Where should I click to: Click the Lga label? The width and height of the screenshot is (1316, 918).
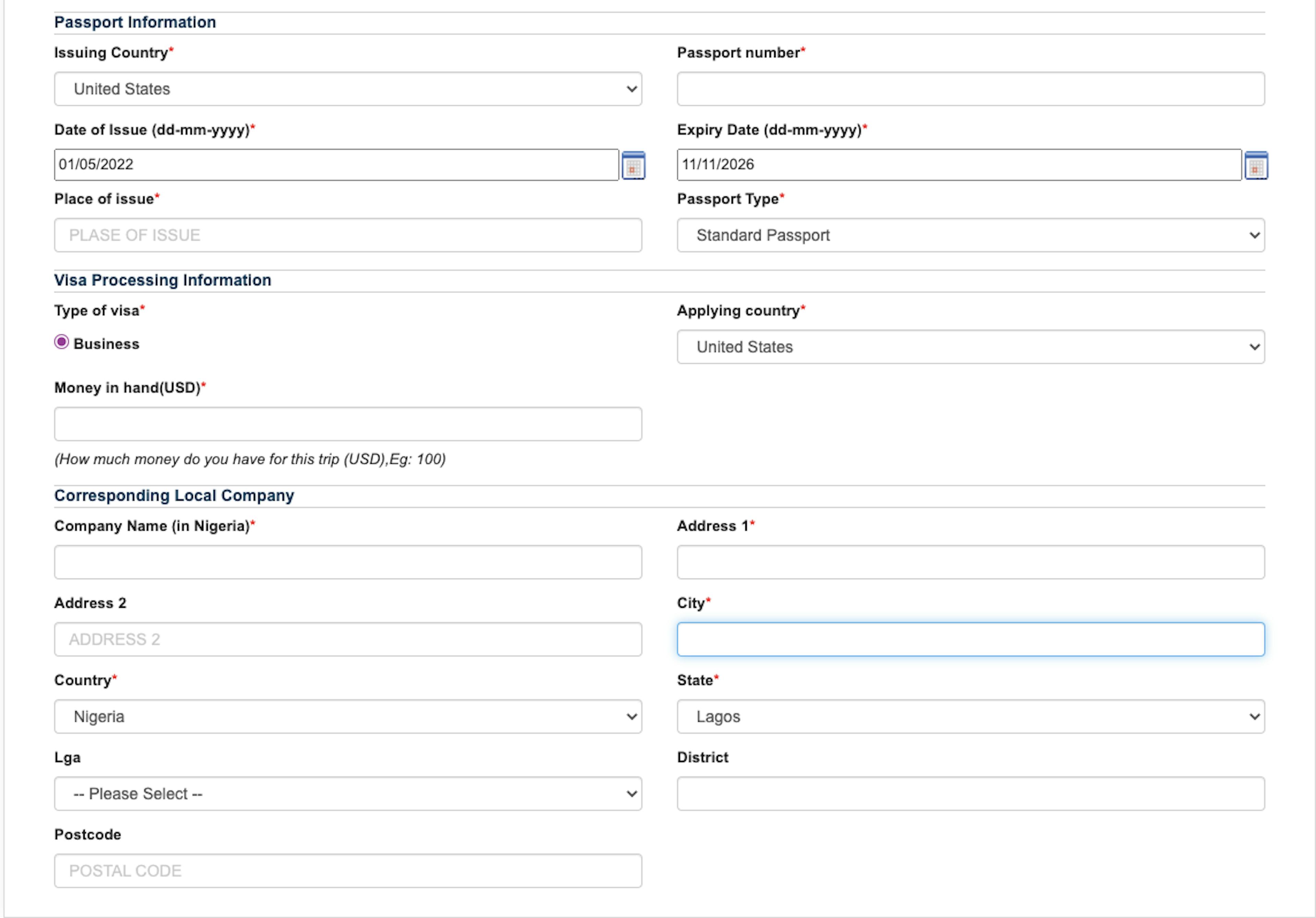click(68, 758)
